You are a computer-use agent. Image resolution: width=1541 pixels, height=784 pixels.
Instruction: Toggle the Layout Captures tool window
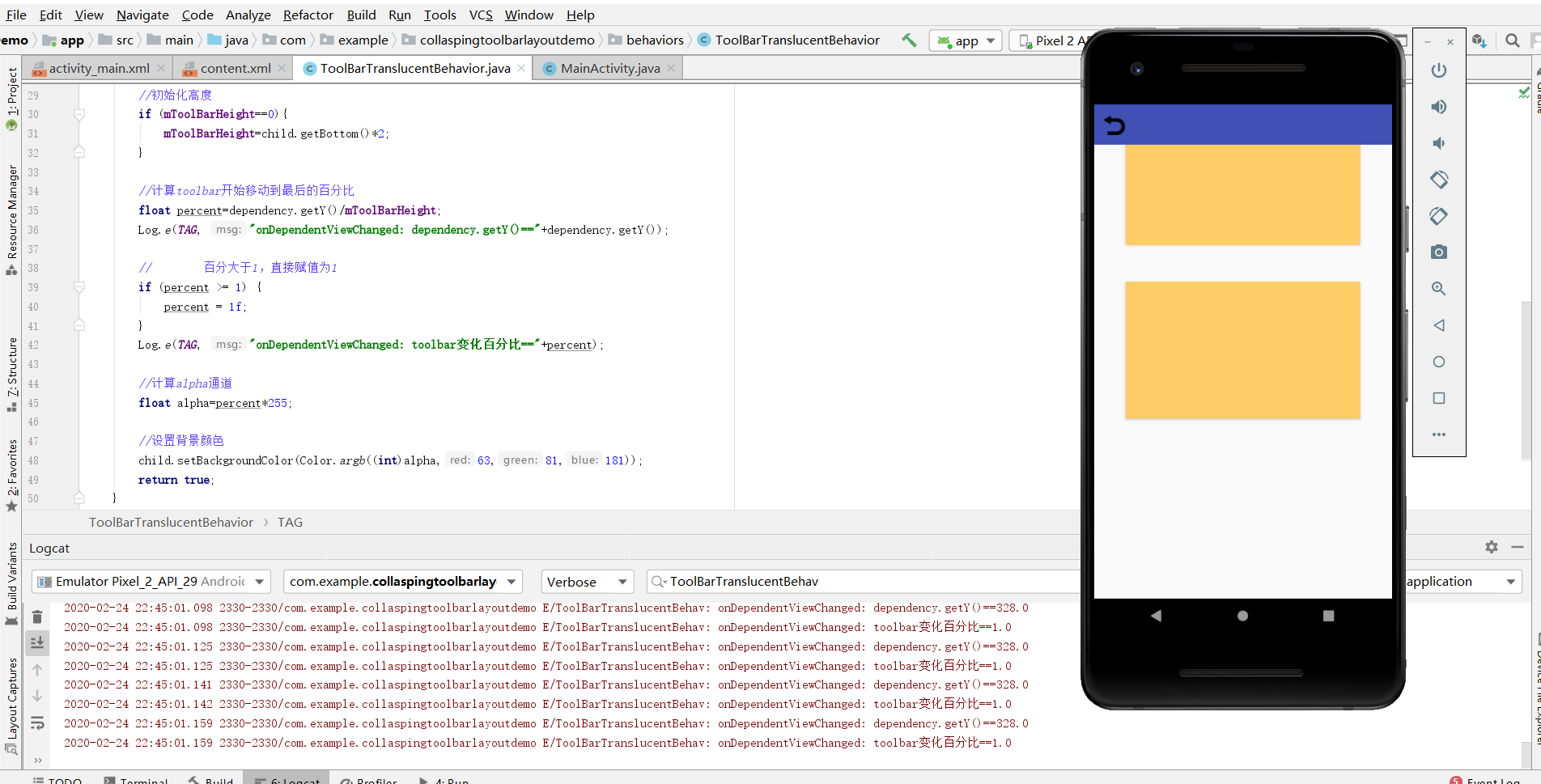[x=12, y=706]
